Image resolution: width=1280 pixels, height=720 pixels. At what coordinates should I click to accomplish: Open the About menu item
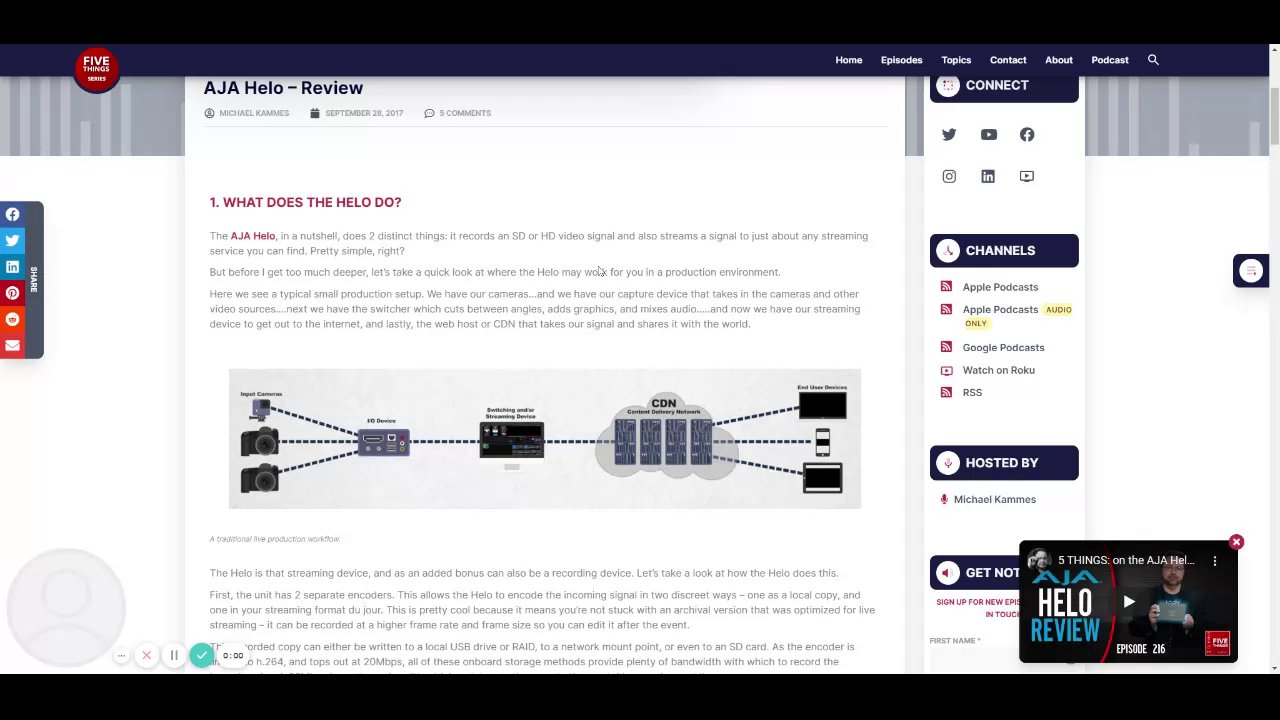(1059, 60)
